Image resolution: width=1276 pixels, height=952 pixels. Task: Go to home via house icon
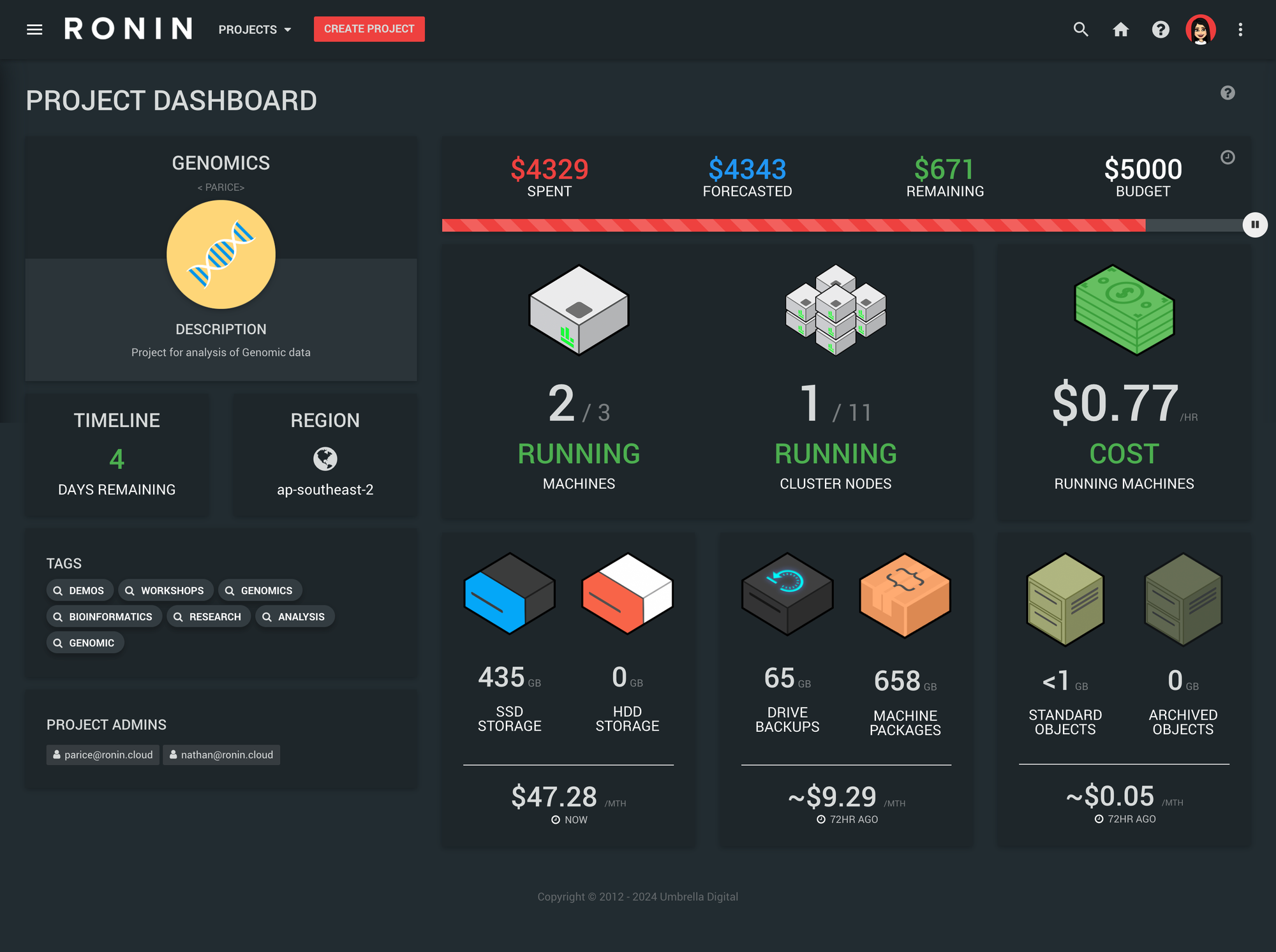[x=1120, y=29]
